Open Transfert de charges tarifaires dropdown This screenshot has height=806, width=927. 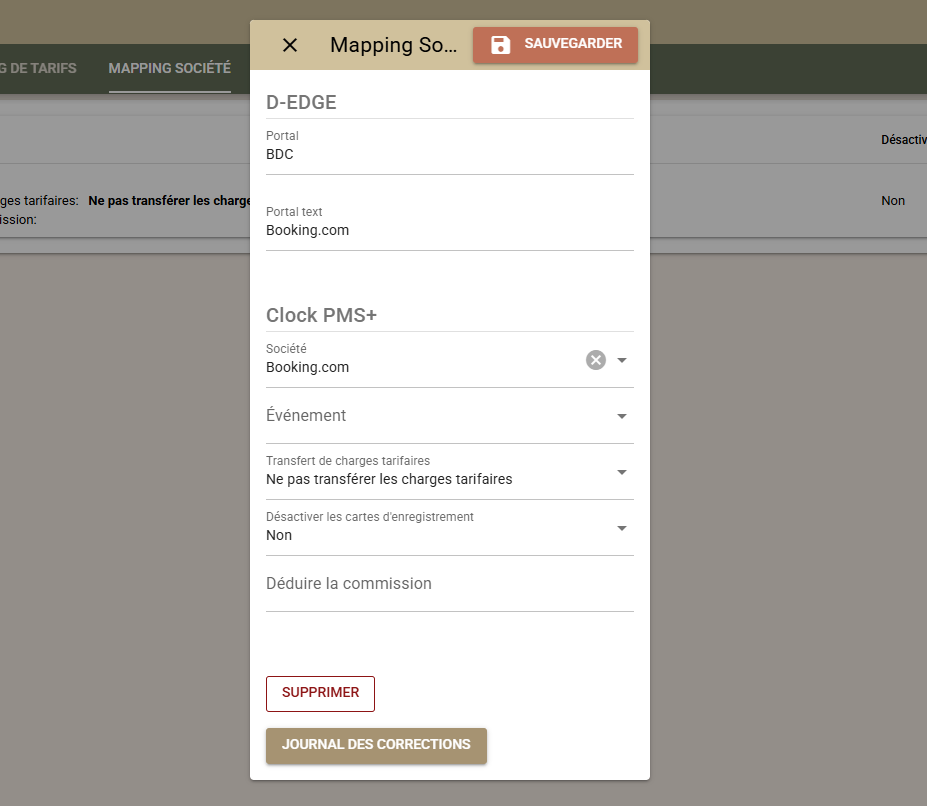[x=450, y=472]
